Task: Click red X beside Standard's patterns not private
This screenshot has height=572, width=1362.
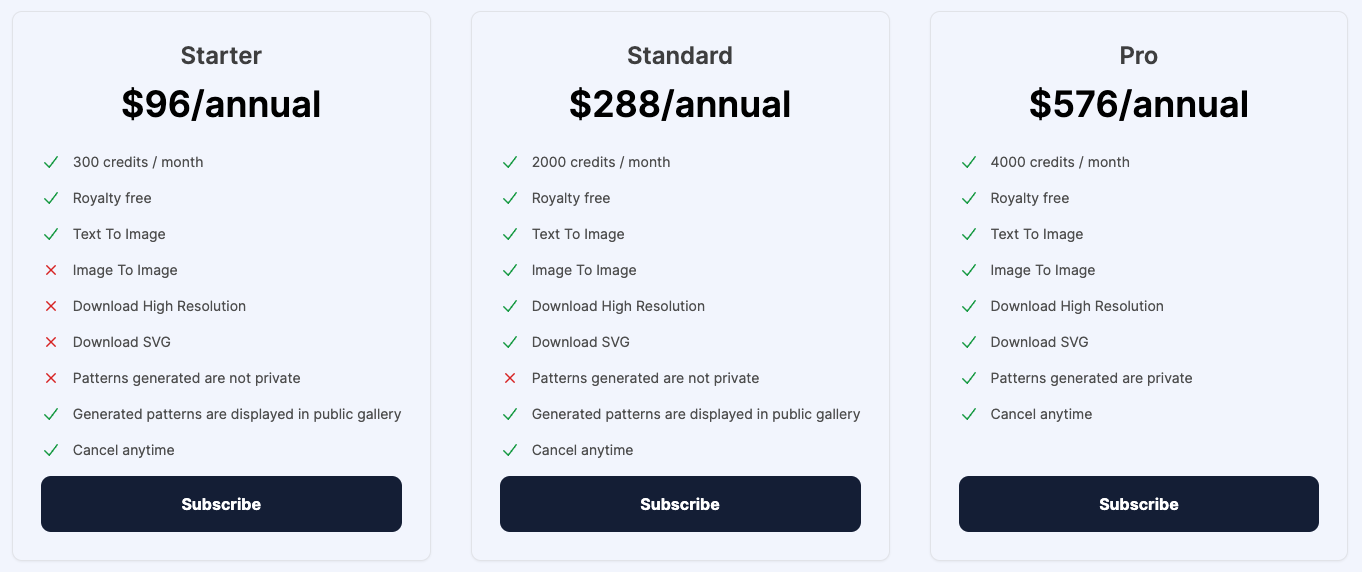Action: tap(510, 378)
